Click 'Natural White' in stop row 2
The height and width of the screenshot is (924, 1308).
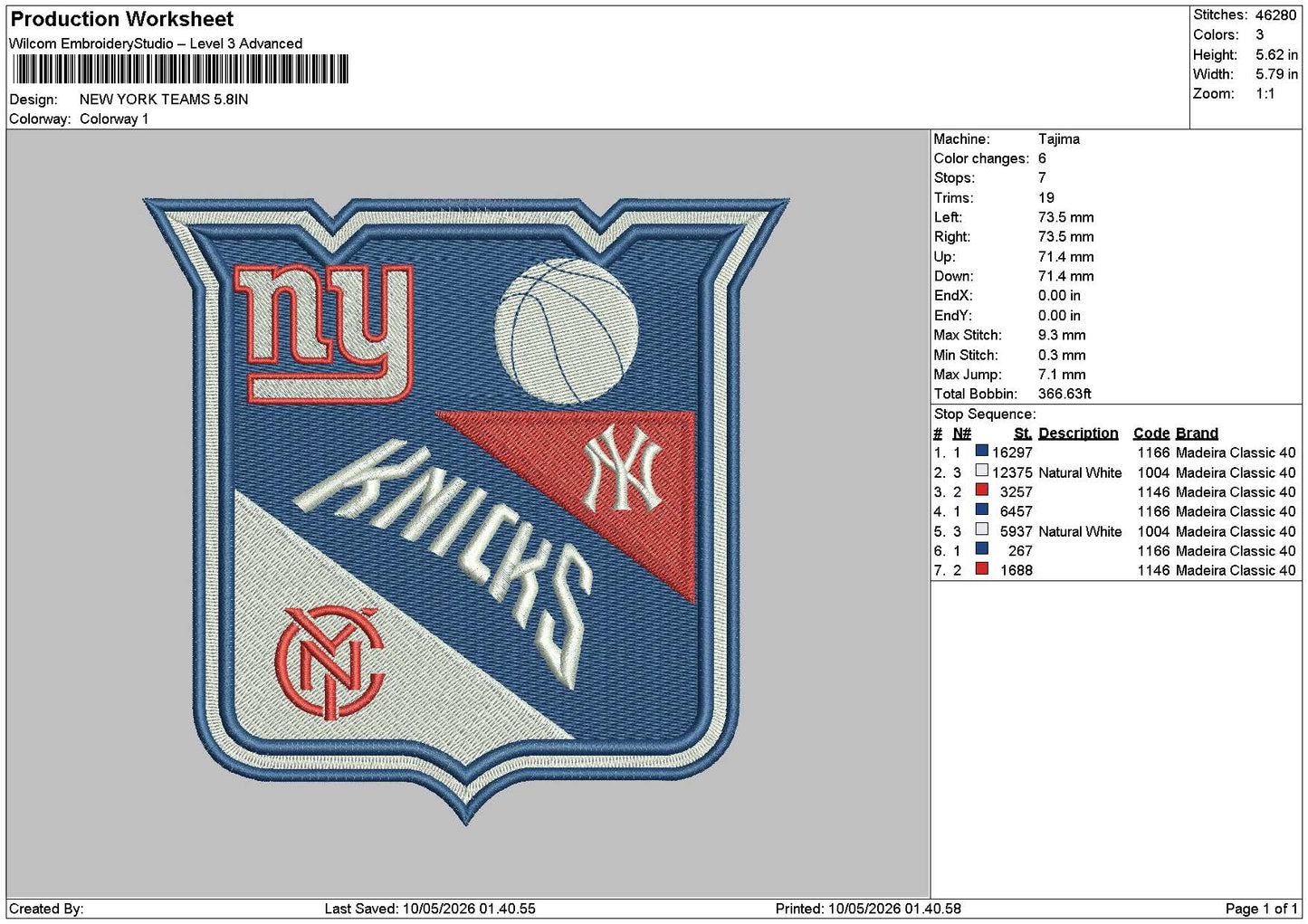point(1080,472)
